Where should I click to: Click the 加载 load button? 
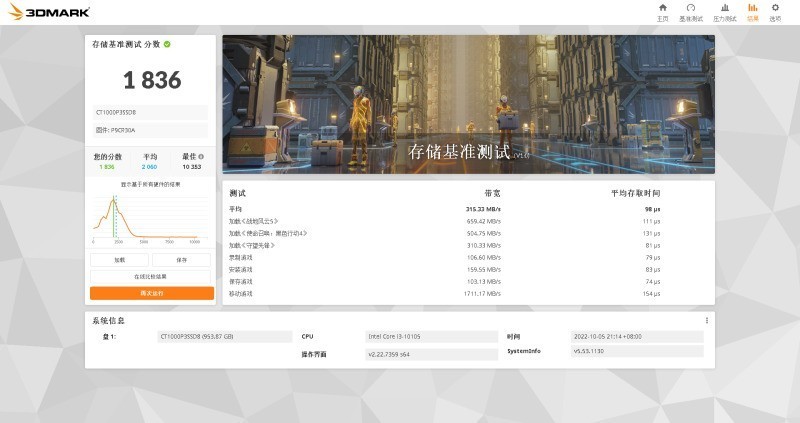(x=119, y=260)
